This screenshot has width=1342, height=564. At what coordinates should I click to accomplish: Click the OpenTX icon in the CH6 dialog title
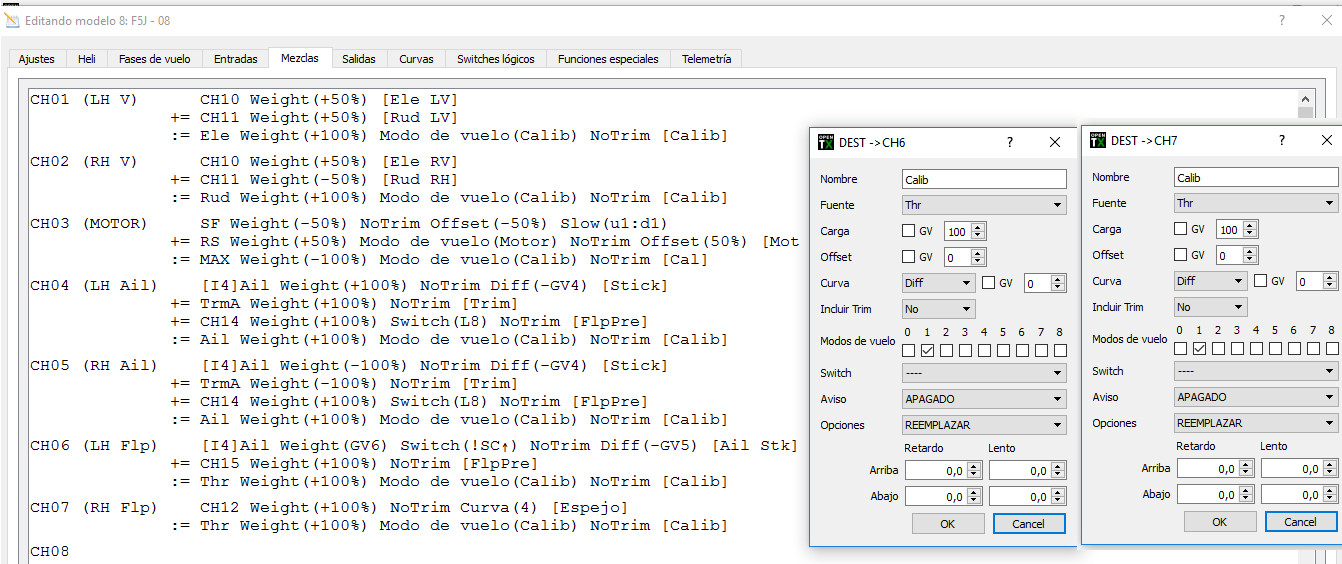pyautogui.click(x=825, y=142)
